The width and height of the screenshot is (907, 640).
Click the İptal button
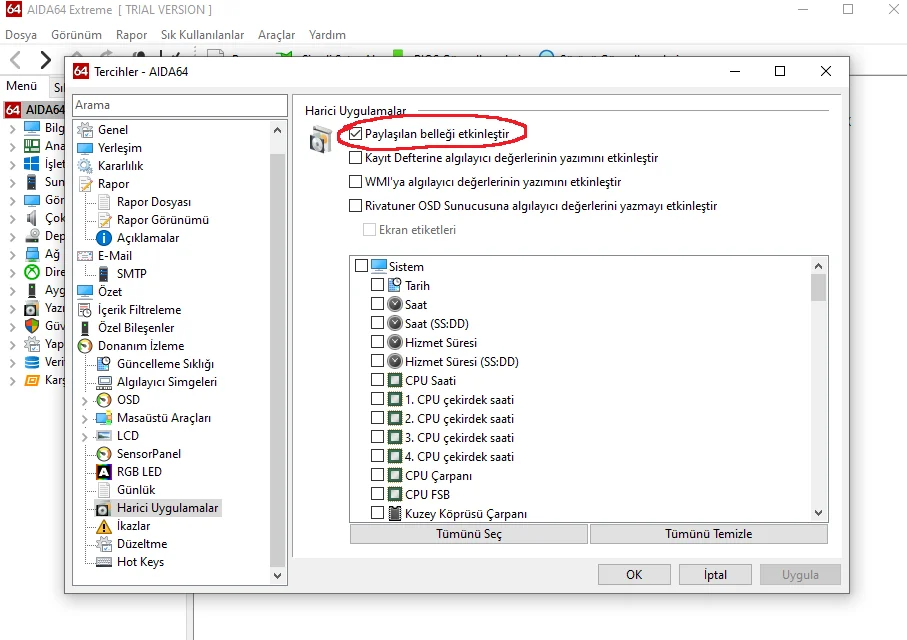coord(715,575)
